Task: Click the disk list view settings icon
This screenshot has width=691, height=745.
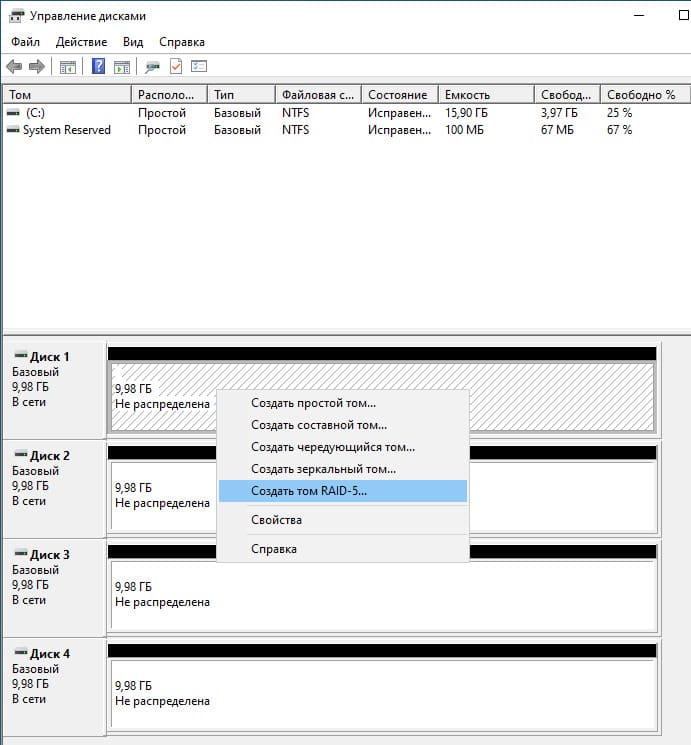Action: pos(199,67)
